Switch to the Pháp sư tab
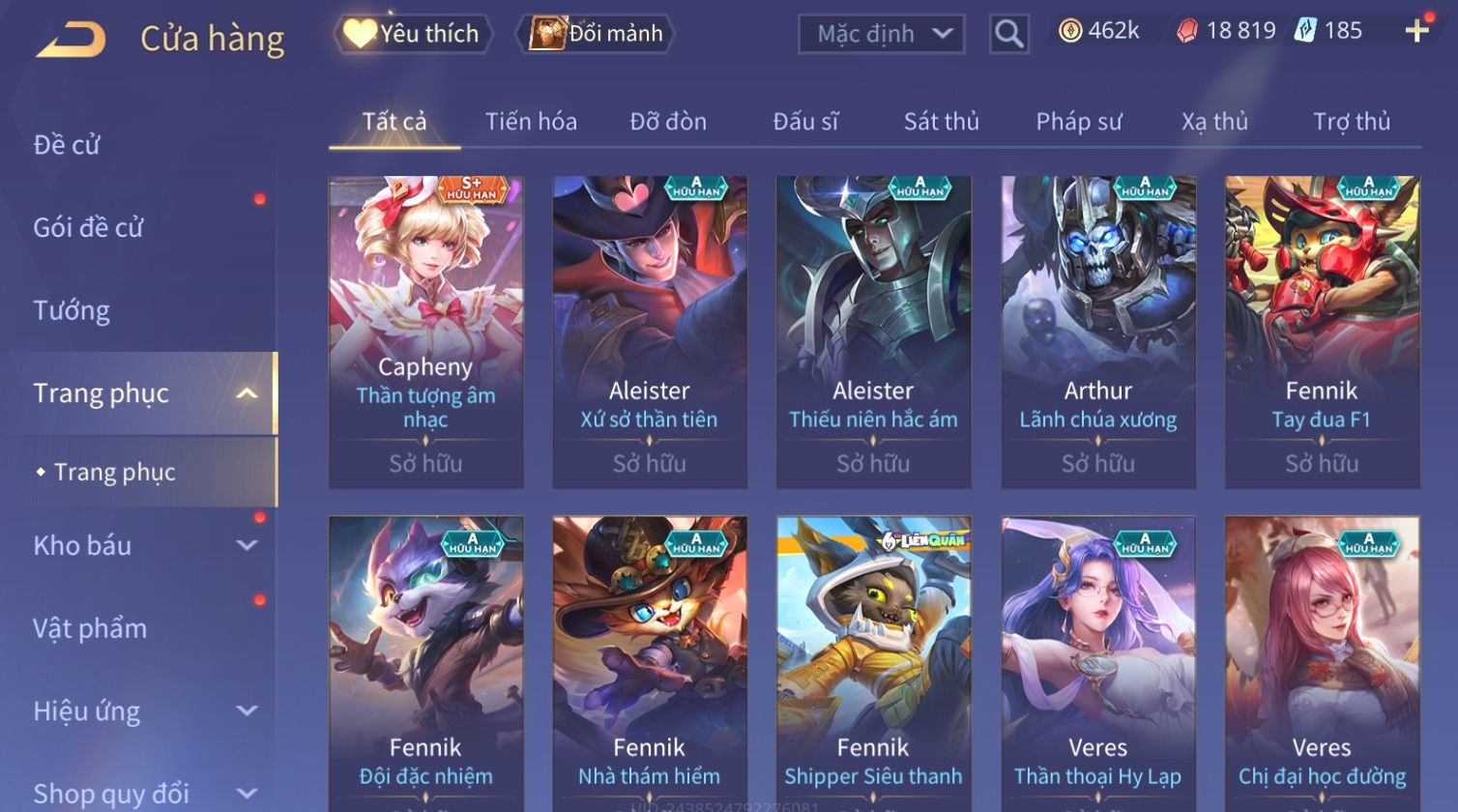This screenshot has width=1458, height=812. point(1079,122)
